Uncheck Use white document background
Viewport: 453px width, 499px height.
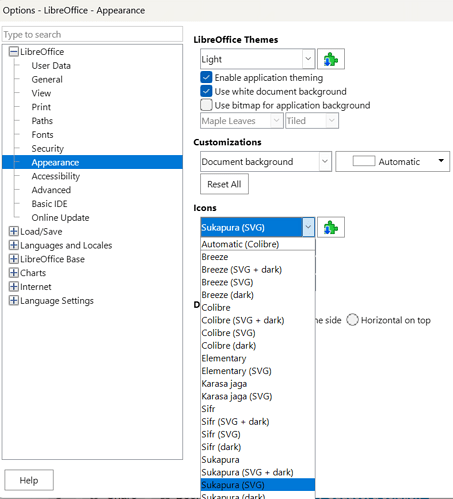pyautogui.click(x=206, y=91)
